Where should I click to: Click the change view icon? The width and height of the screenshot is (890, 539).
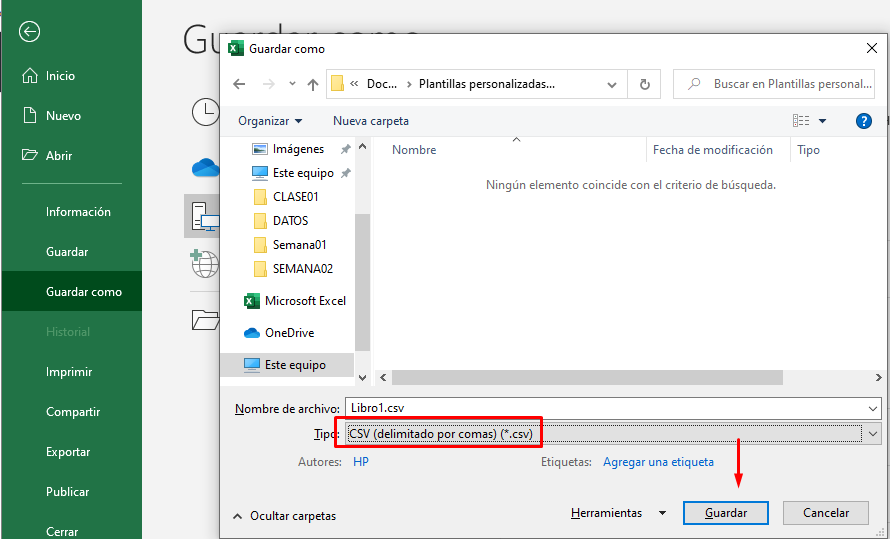click(x=802, y=121)
